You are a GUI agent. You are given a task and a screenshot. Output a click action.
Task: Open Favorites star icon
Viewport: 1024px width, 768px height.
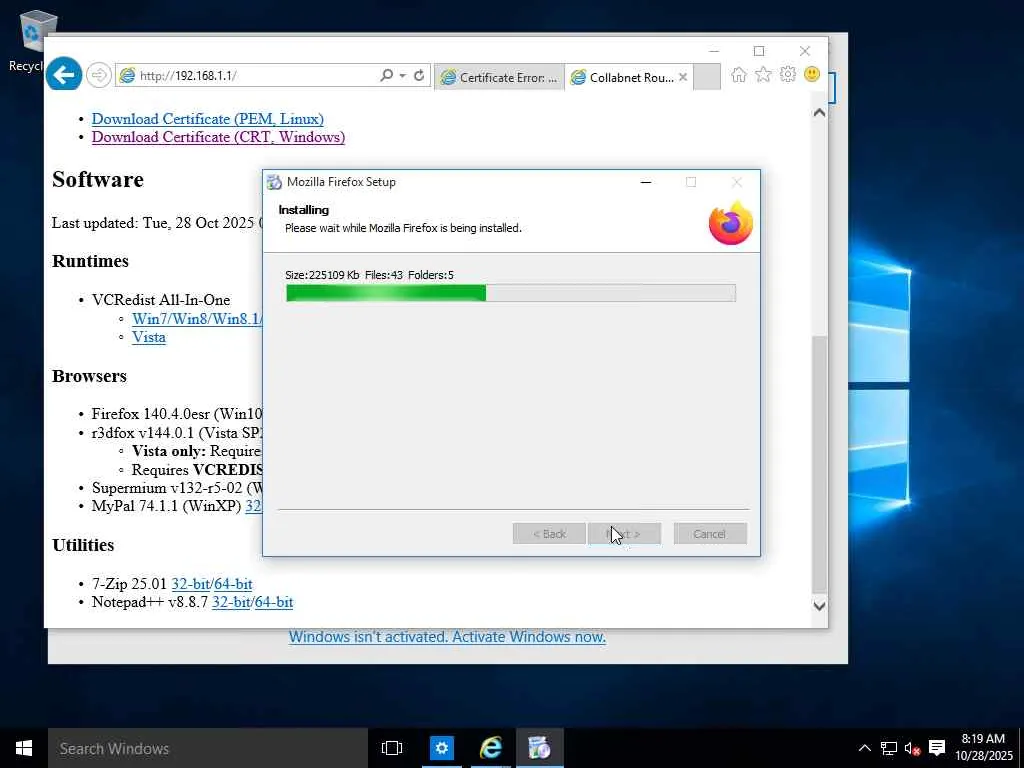(x=763, y=74)
